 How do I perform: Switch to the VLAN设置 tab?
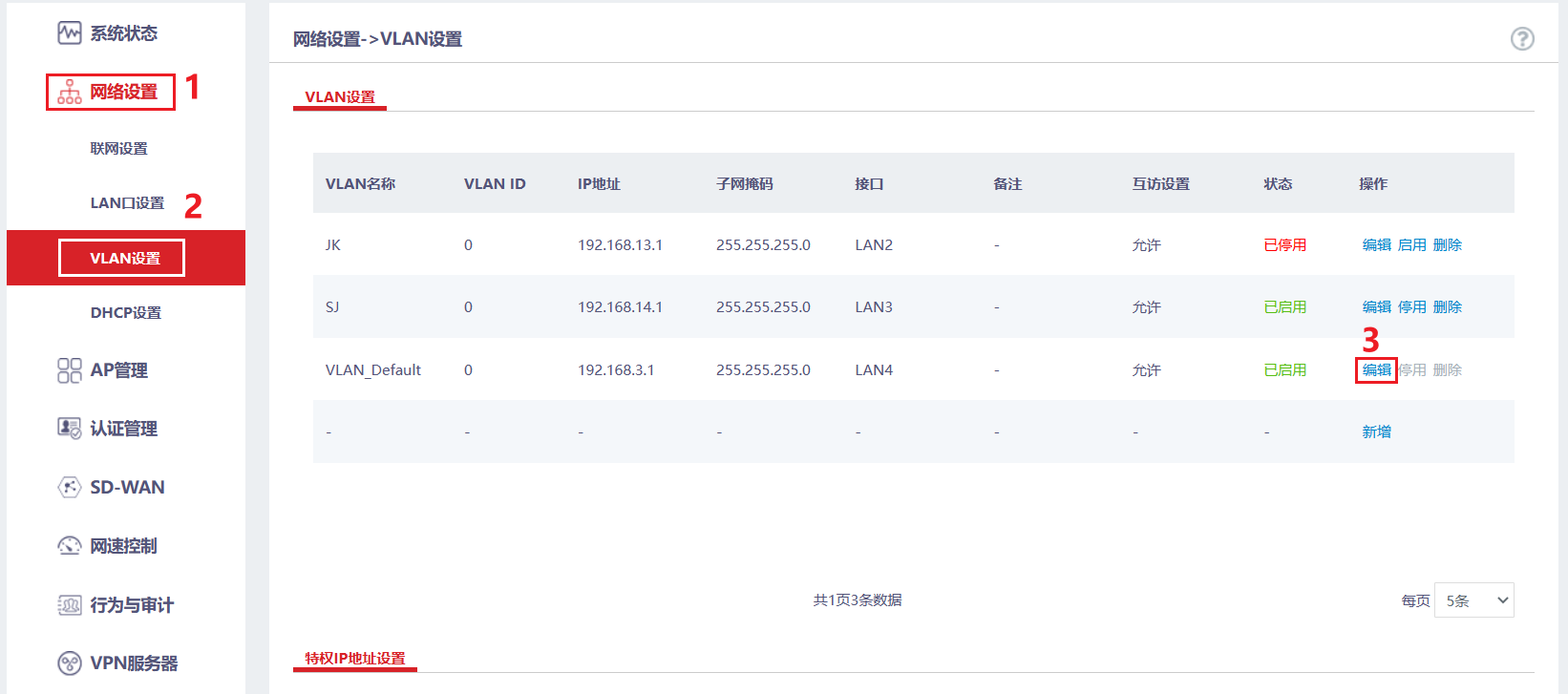point(340,97)
